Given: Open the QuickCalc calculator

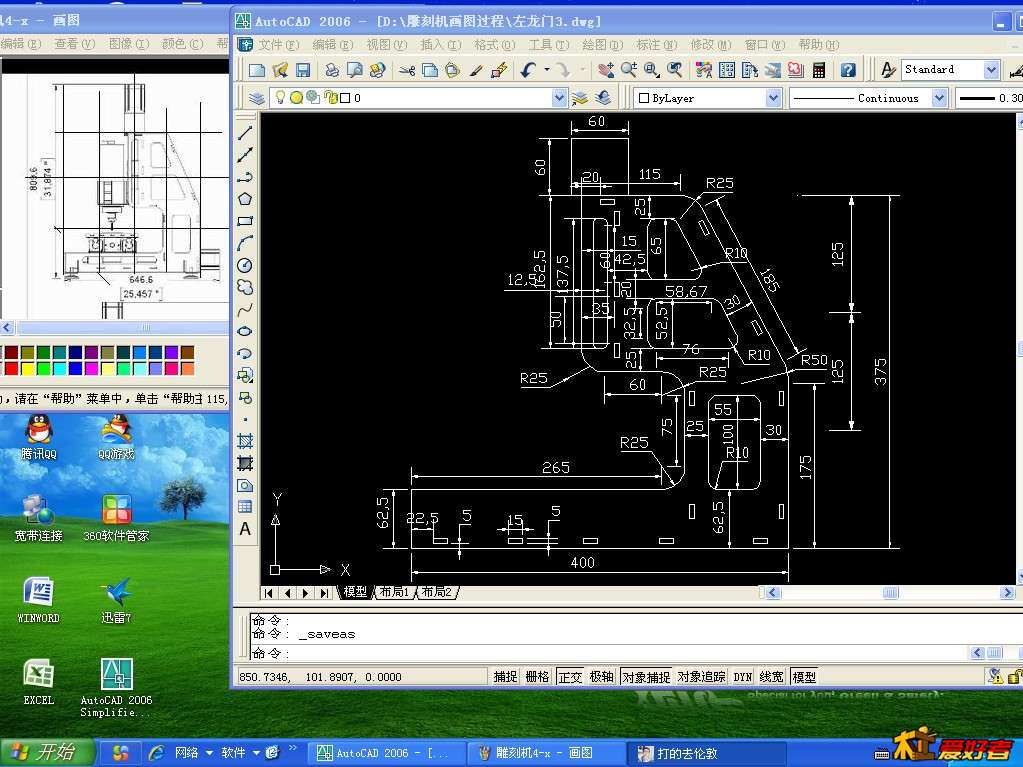Looking at the screenshot, I should click(819, 70).
